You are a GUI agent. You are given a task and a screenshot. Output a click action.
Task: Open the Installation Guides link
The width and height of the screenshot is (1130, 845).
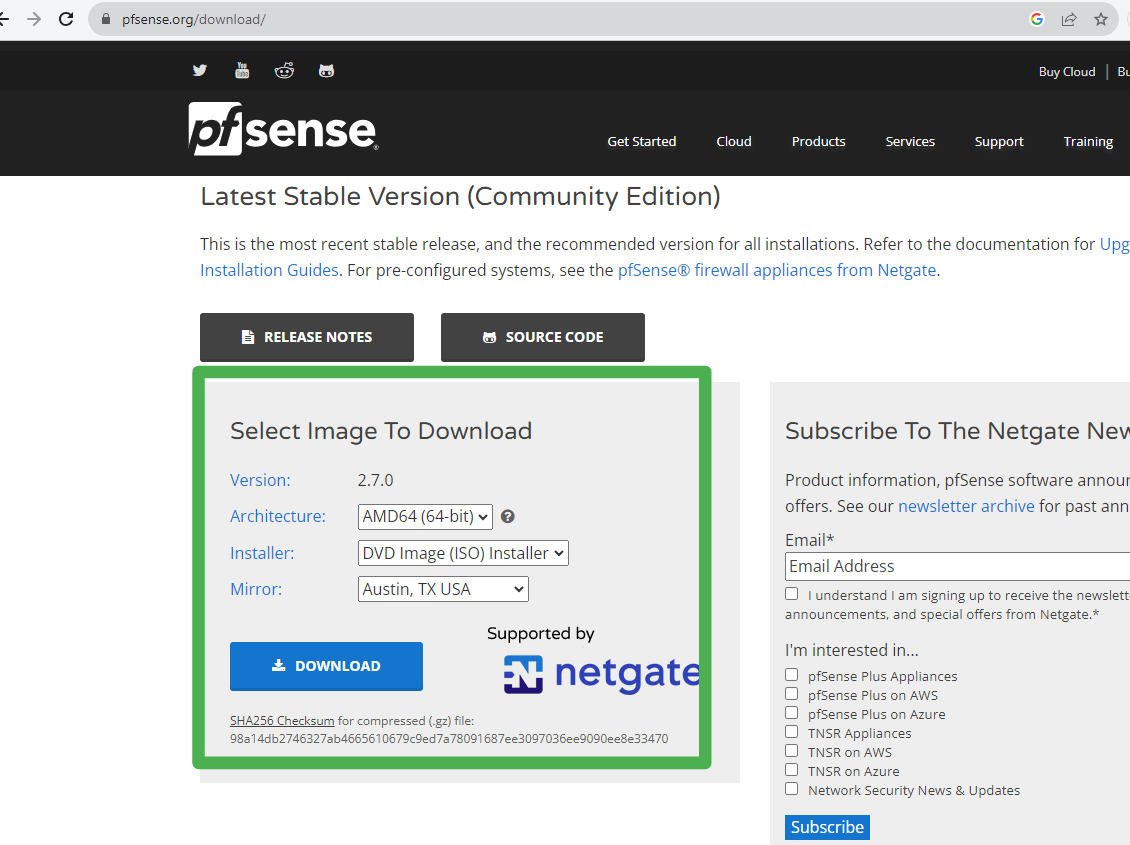269,270
